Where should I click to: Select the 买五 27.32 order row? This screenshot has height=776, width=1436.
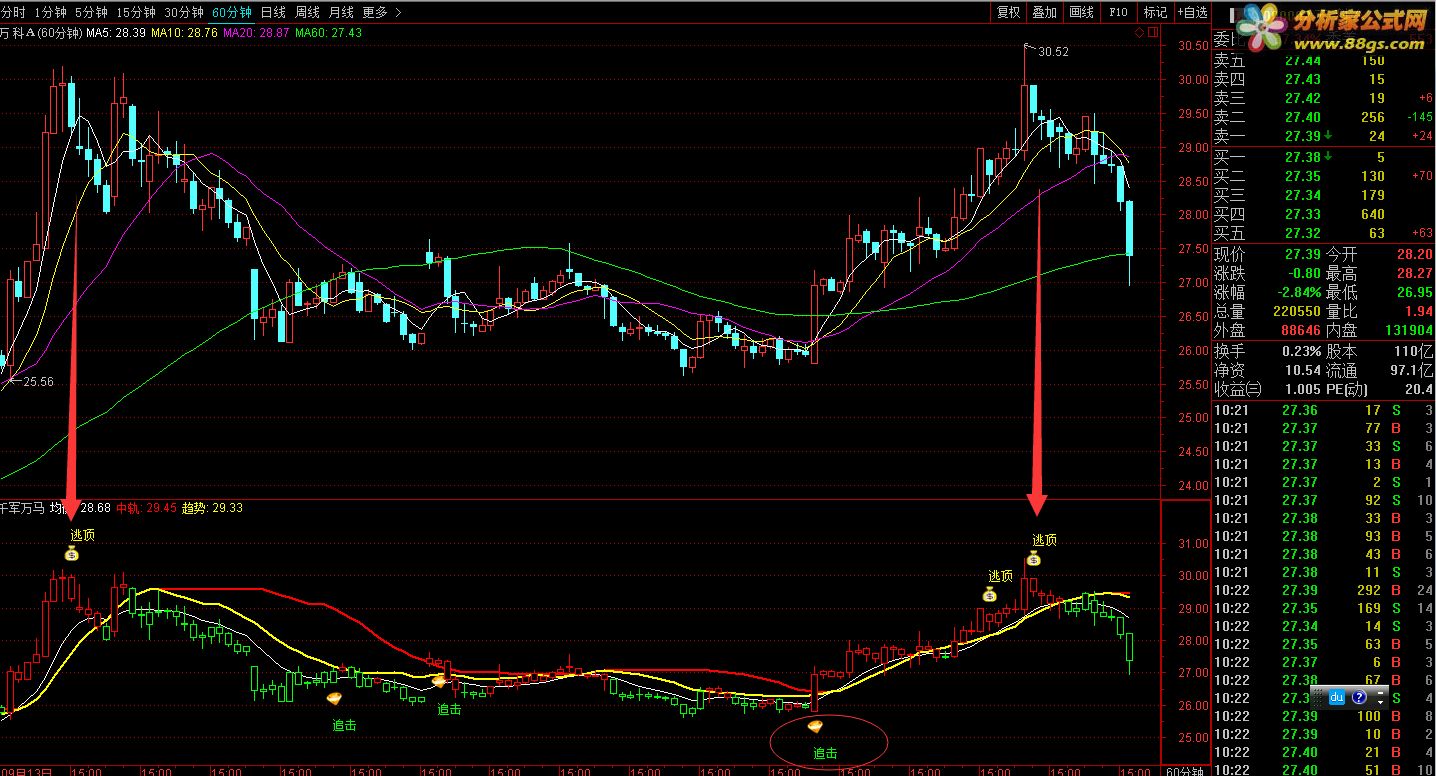point(1324,233)
